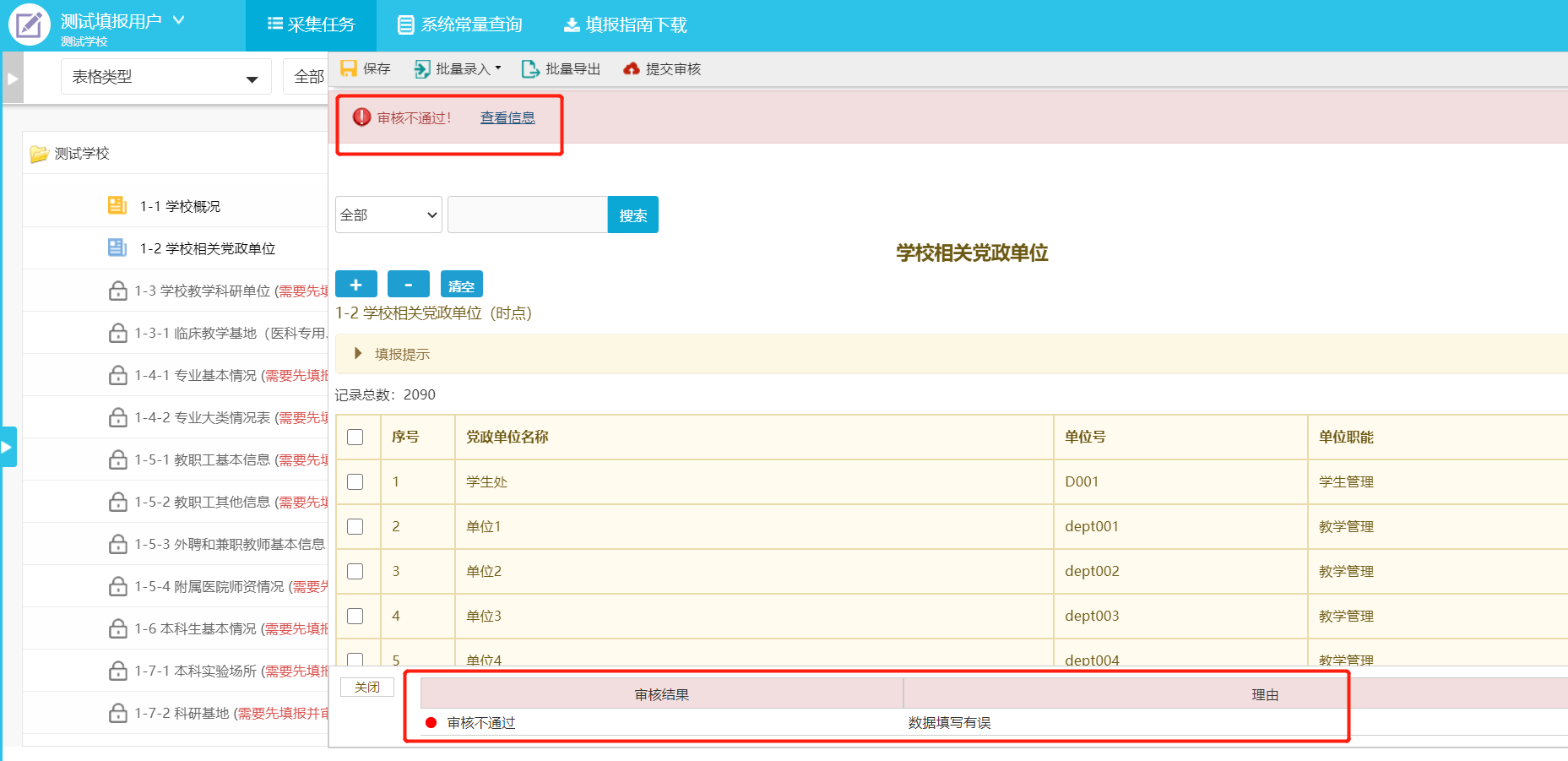Click the lock icon beside 1-3 学校教学科研单位
Viewport: 1568px width, 761px height.
click(x=118, y=291)
